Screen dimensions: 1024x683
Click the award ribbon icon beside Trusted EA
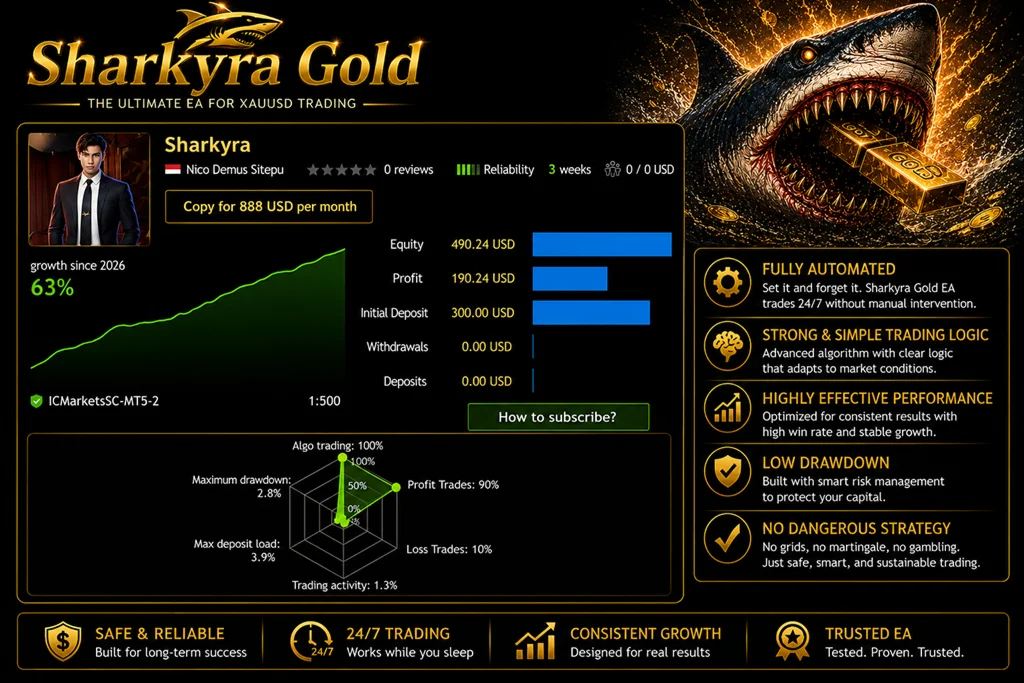tap(792, 641)
